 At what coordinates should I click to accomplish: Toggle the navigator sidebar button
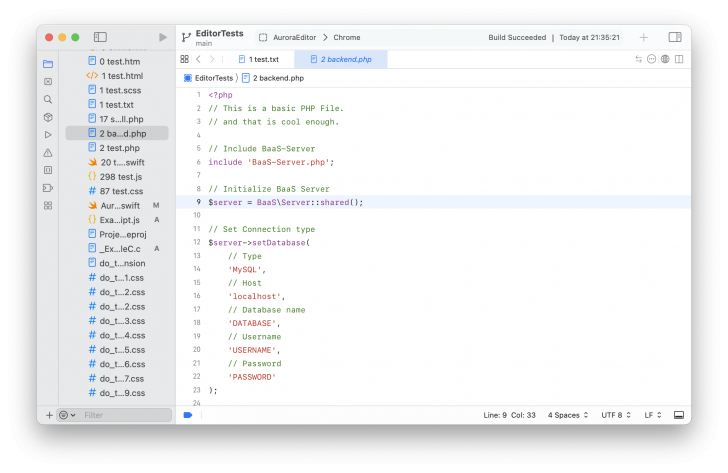100,37
